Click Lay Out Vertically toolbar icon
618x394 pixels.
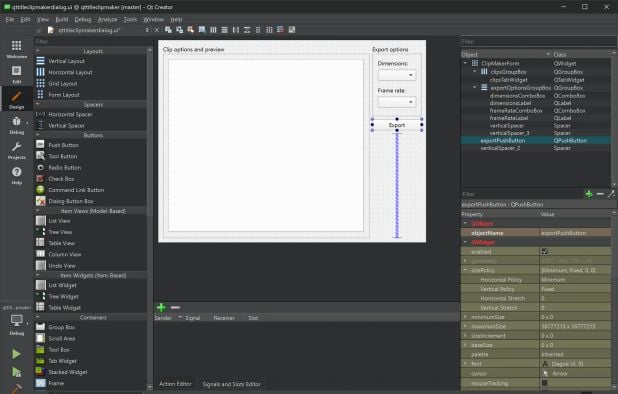click(x=224, y=30)
